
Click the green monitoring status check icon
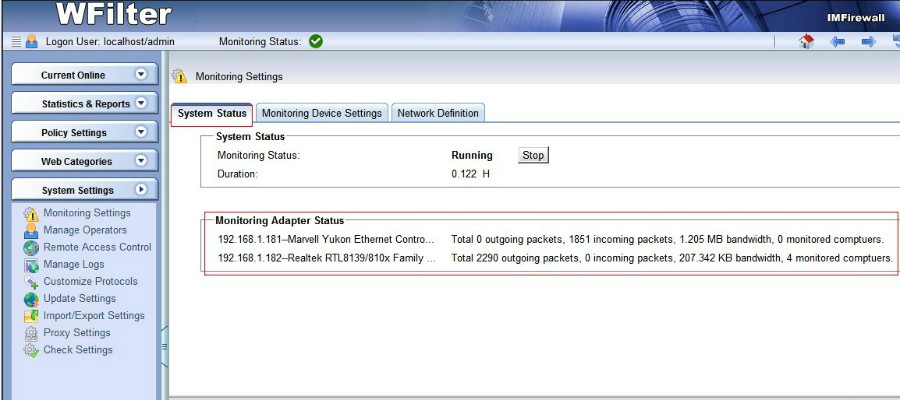[x=316, y=41]
